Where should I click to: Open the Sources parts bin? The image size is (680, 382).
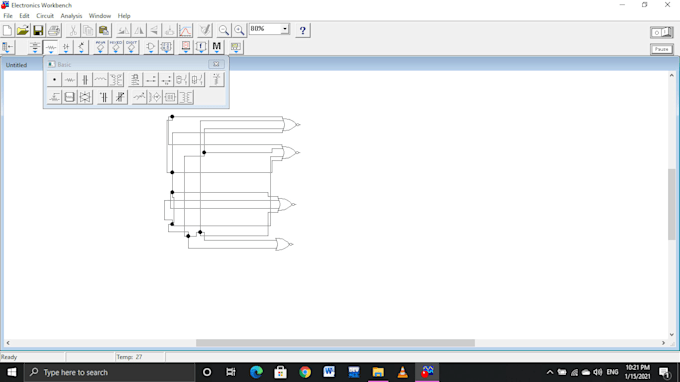click(x=35, y=47)
